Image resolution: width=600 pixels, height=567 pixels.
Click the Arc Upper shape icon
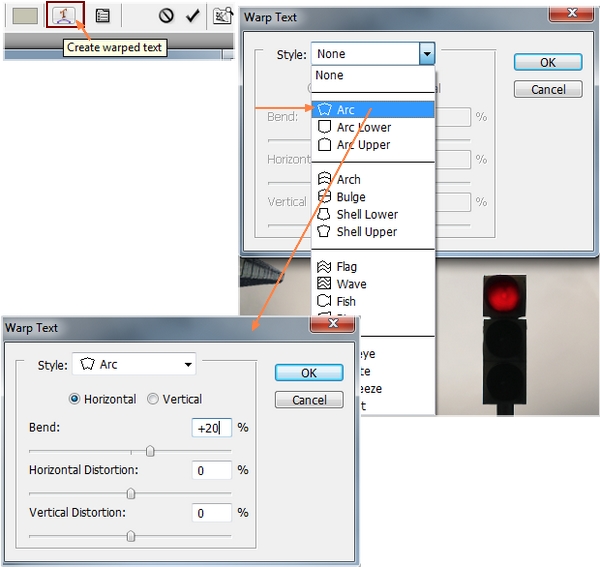point(324,145)
